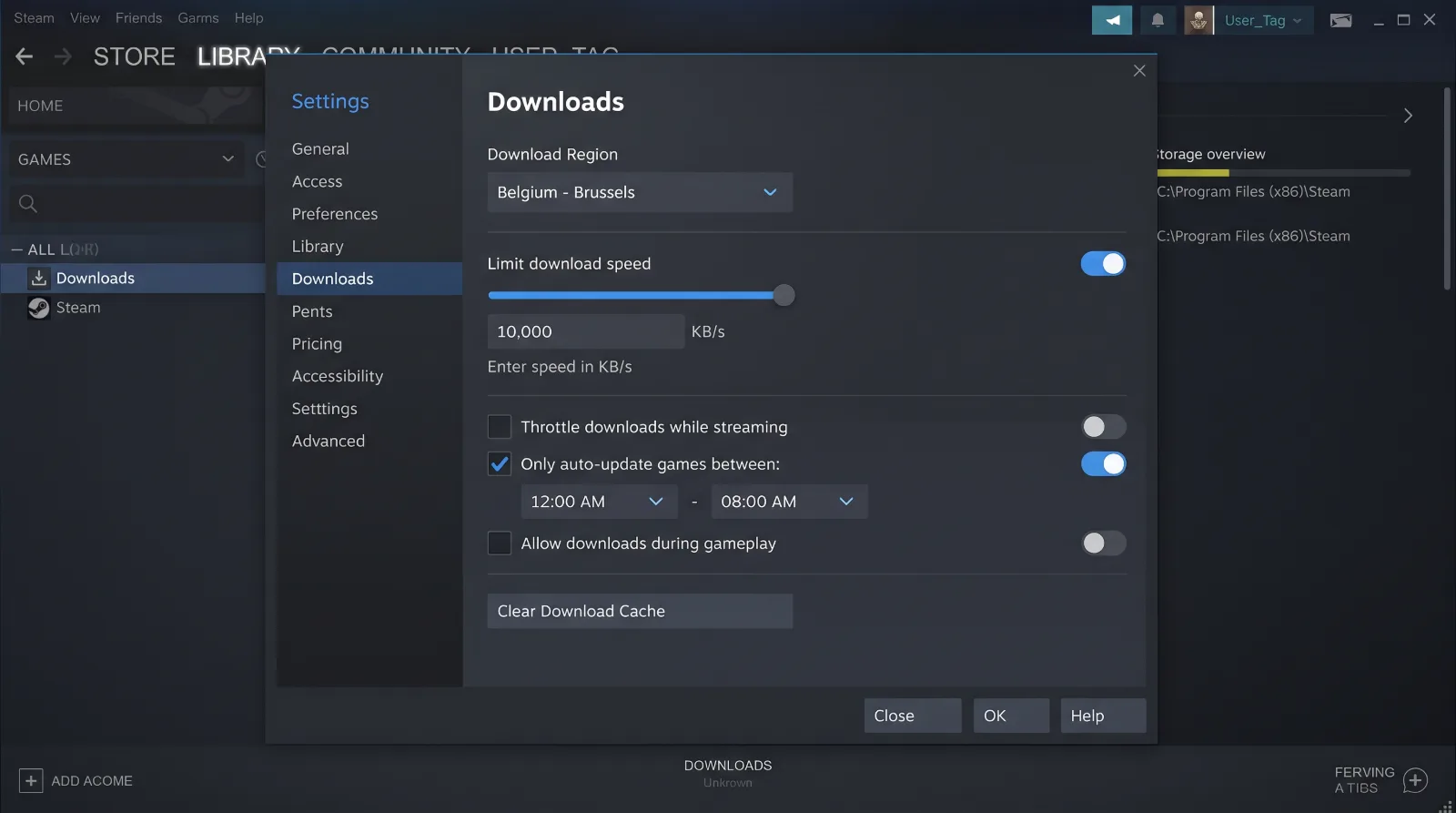Uncheck Only auto-update games between checkbox
This screenshot has width=1456, height=813.
pos(500,464)
